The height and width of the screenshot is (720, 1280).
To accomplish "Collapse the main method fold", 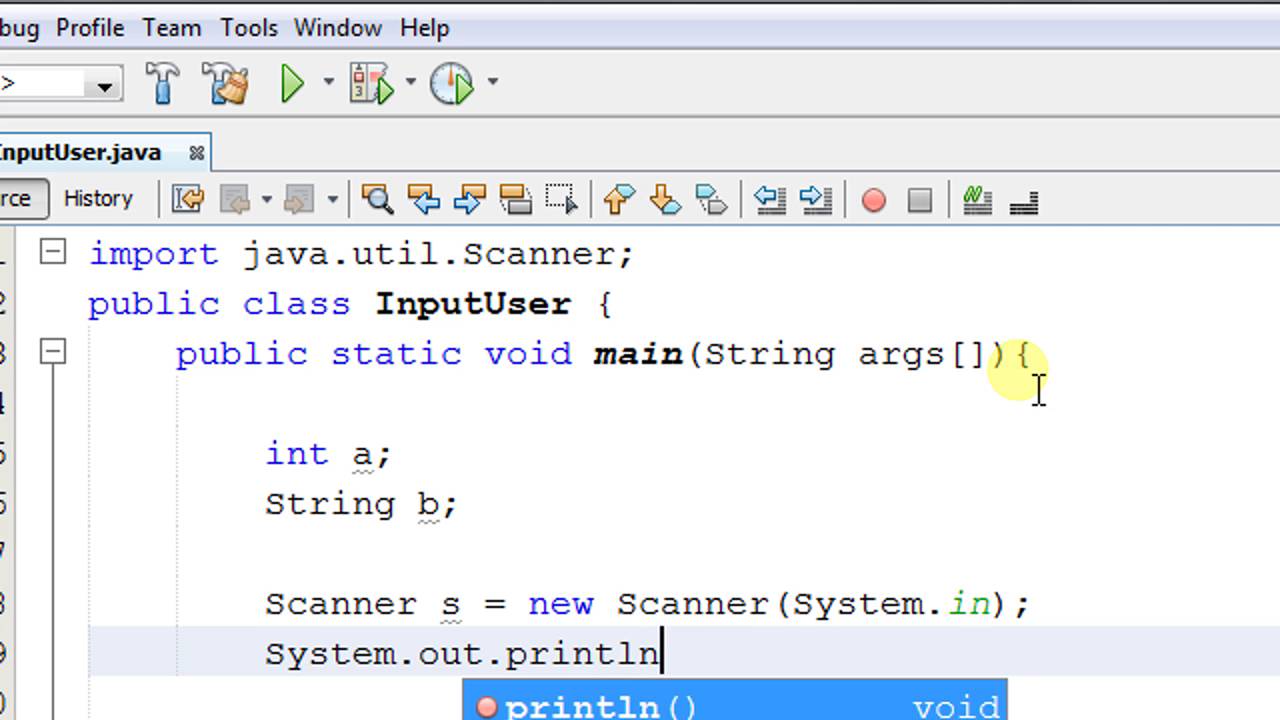I will (53, 352).
